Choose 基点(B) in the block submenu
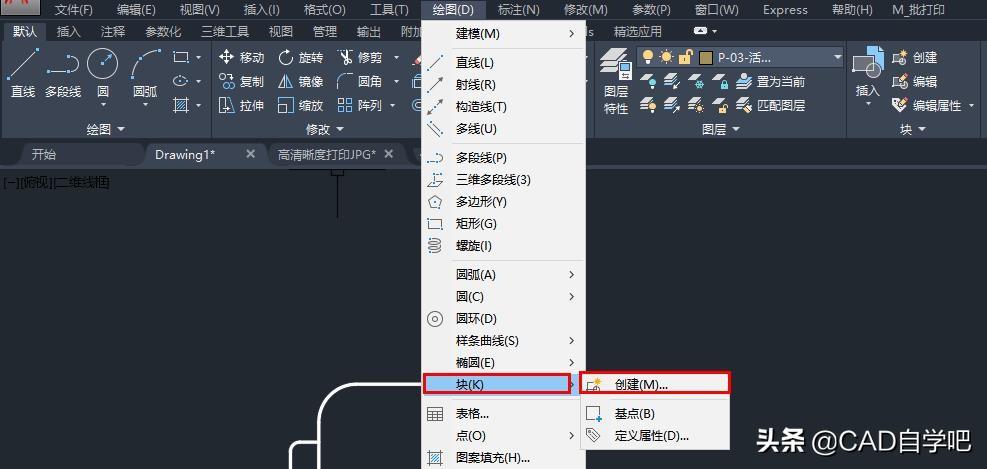This screenshot has height=469, width=987. click(655, 414)
